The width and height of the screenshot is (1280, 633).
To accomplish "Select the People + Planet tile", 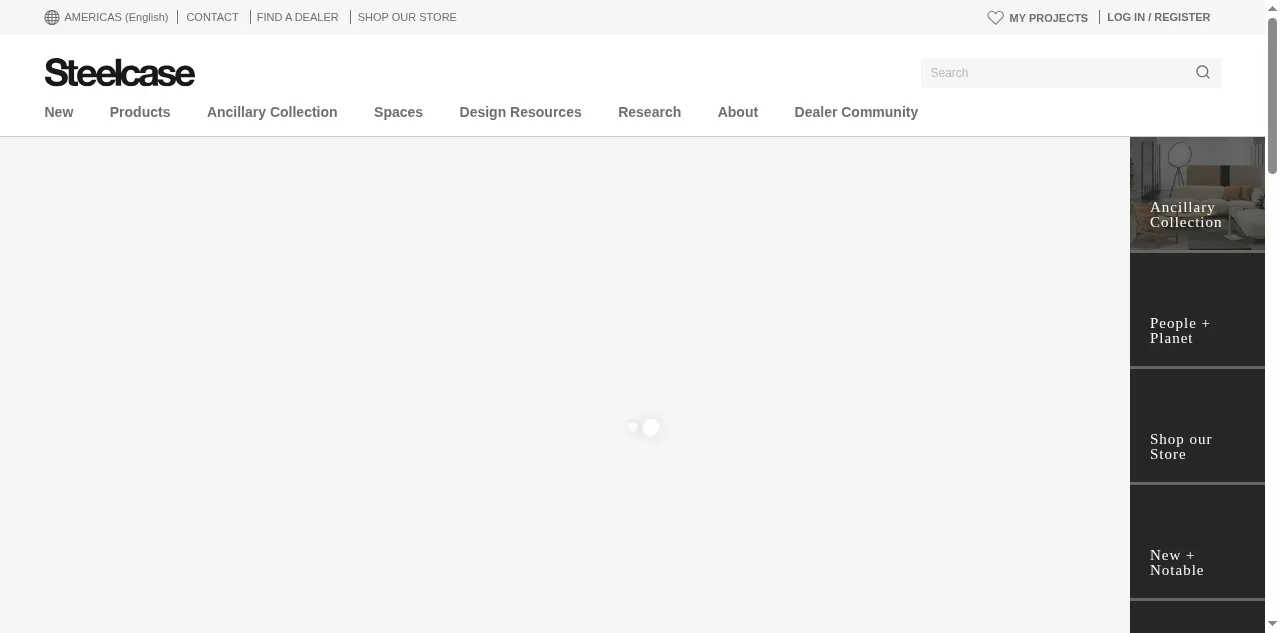I will tap(1197, 310).
